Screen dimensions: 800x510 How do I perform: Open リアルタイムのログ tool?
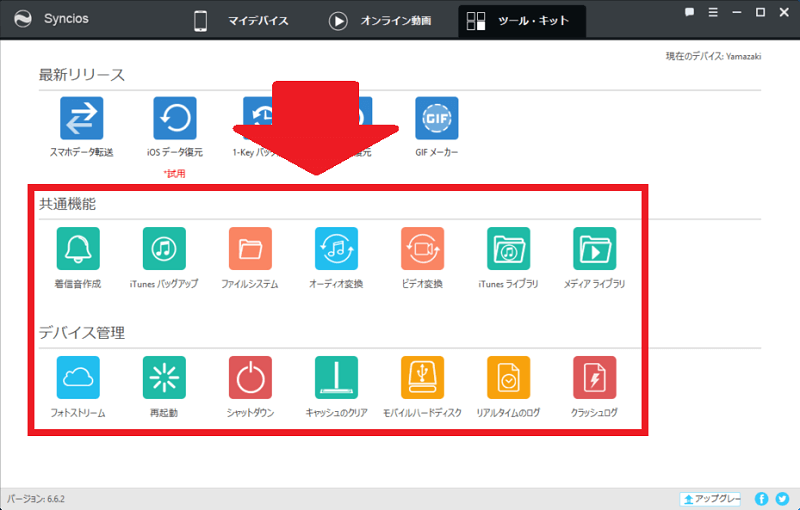point(509,377)
